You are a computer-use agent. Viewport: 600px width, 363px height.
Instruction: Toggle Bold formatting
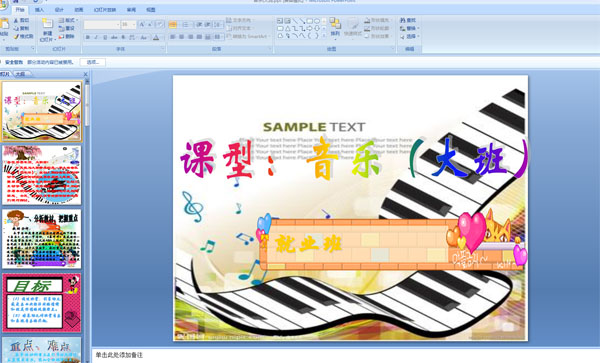pos(88,37)
